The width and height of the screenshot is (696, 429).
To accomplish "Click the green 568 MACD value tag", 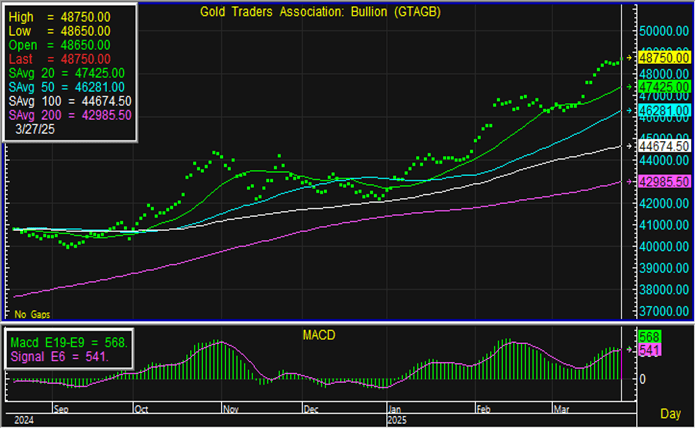I will coord(648,337).
